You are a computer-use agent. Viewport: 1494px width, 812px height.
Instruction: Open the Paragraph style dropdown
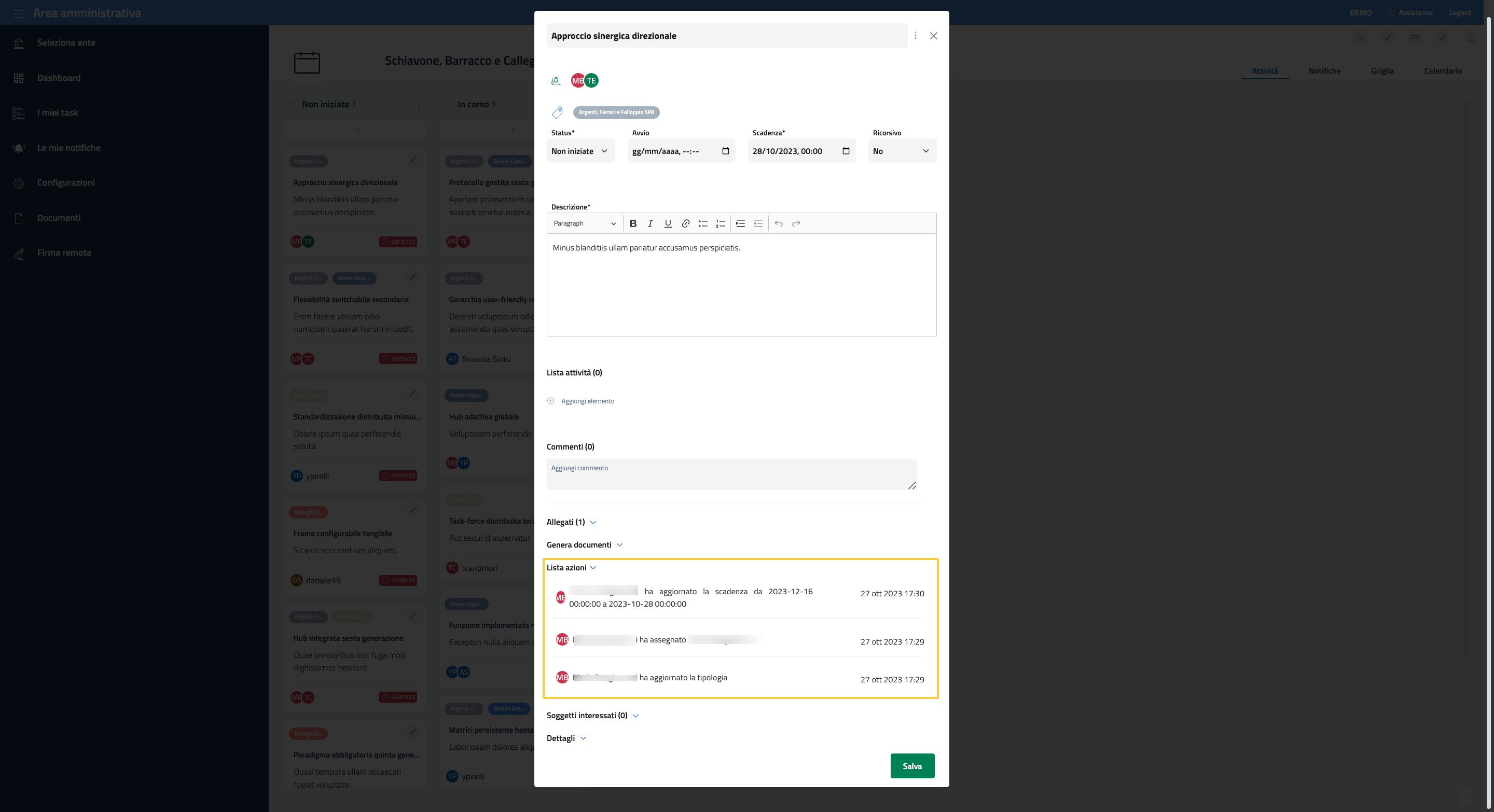[x=584, y=223]
